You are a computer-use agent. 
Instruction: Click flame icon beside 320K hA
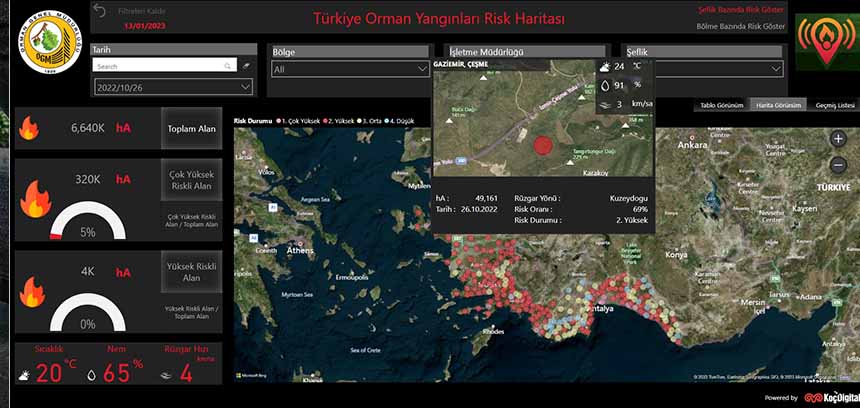point(36,200)
